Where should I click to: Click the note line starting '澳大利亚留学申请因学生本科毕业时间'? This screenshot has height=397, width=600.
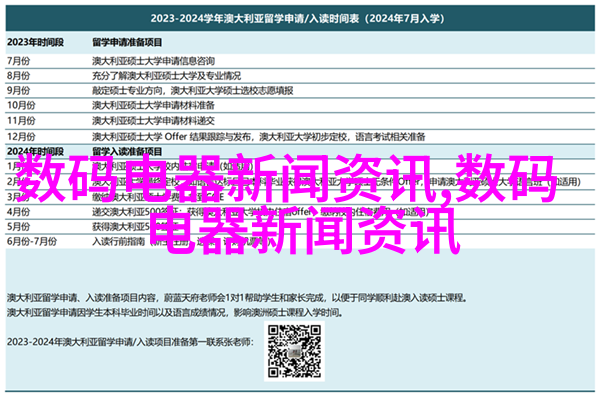point(175,312)
